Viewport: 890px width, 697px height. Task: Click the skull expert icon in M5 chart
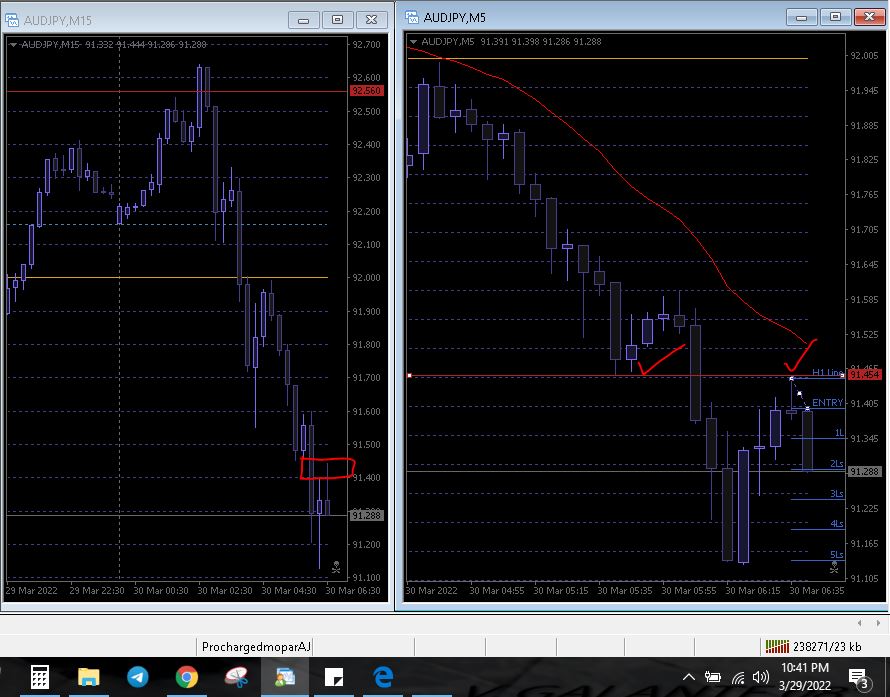pyautogui.click(x=834, y=566)
